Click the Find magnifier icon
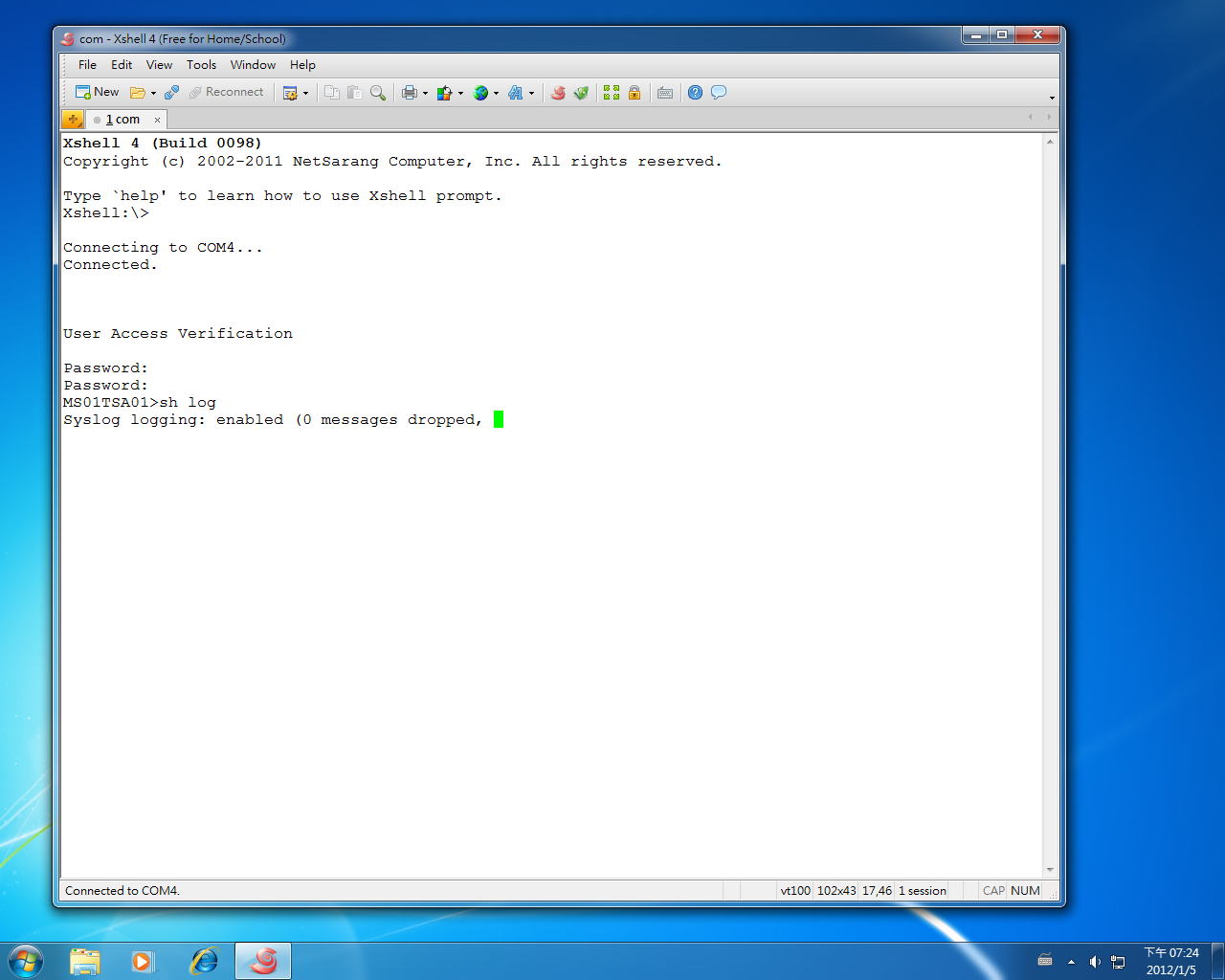Viewport: 1225px width, 980px height. click(378, 93)
